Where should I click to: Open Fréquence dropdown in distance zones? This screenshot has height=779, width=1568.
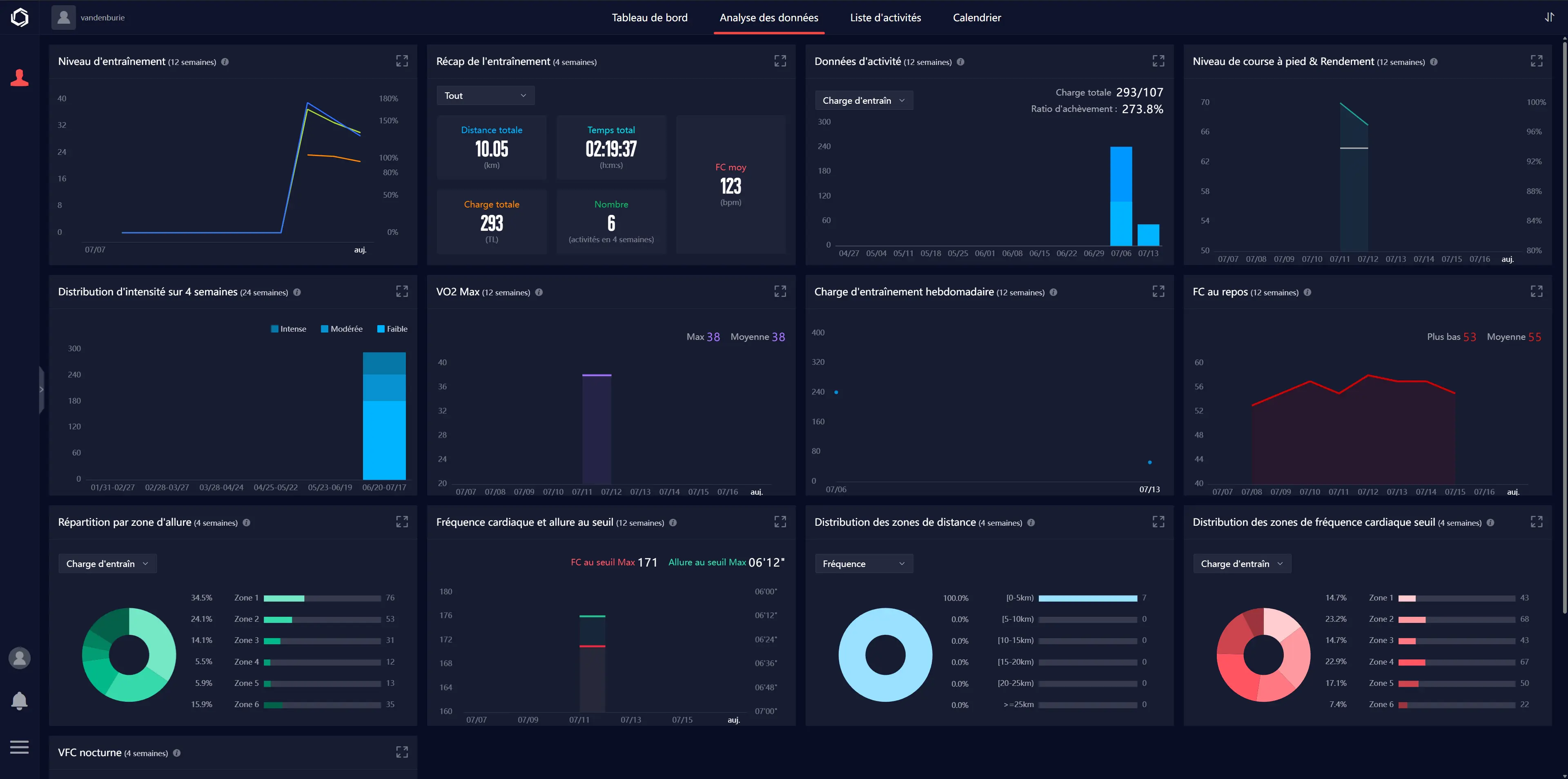(x=863, y=563)
